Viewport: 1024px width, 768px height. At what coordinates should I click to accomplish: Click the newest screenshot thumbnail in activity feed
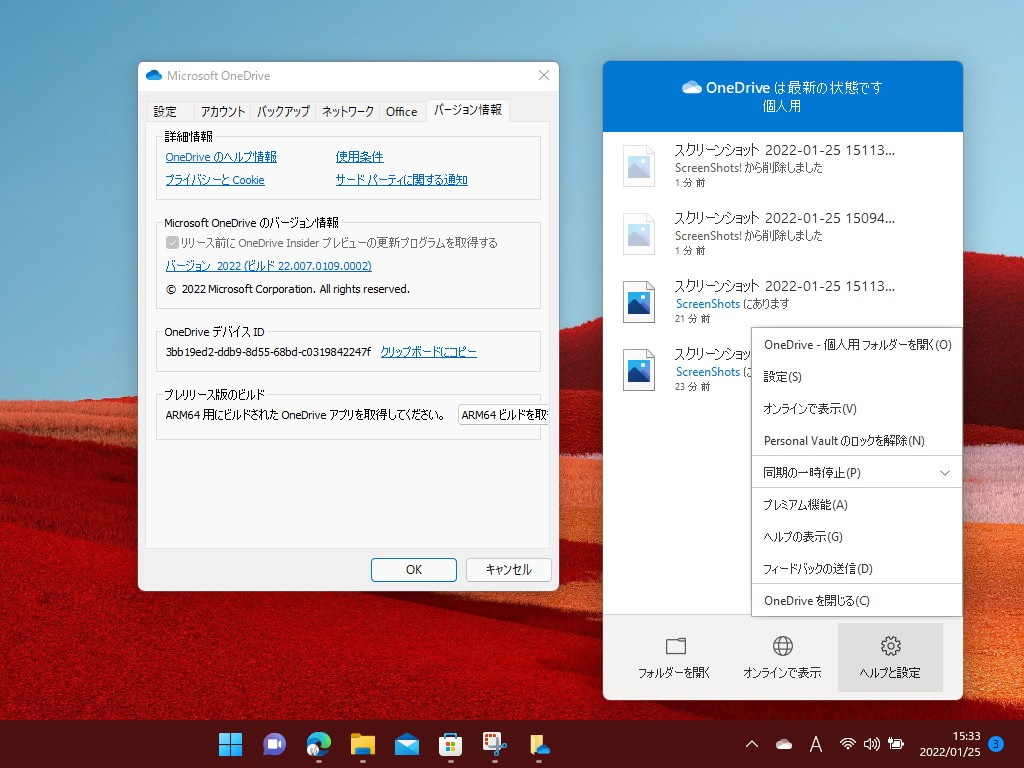[x=638, y=166]
